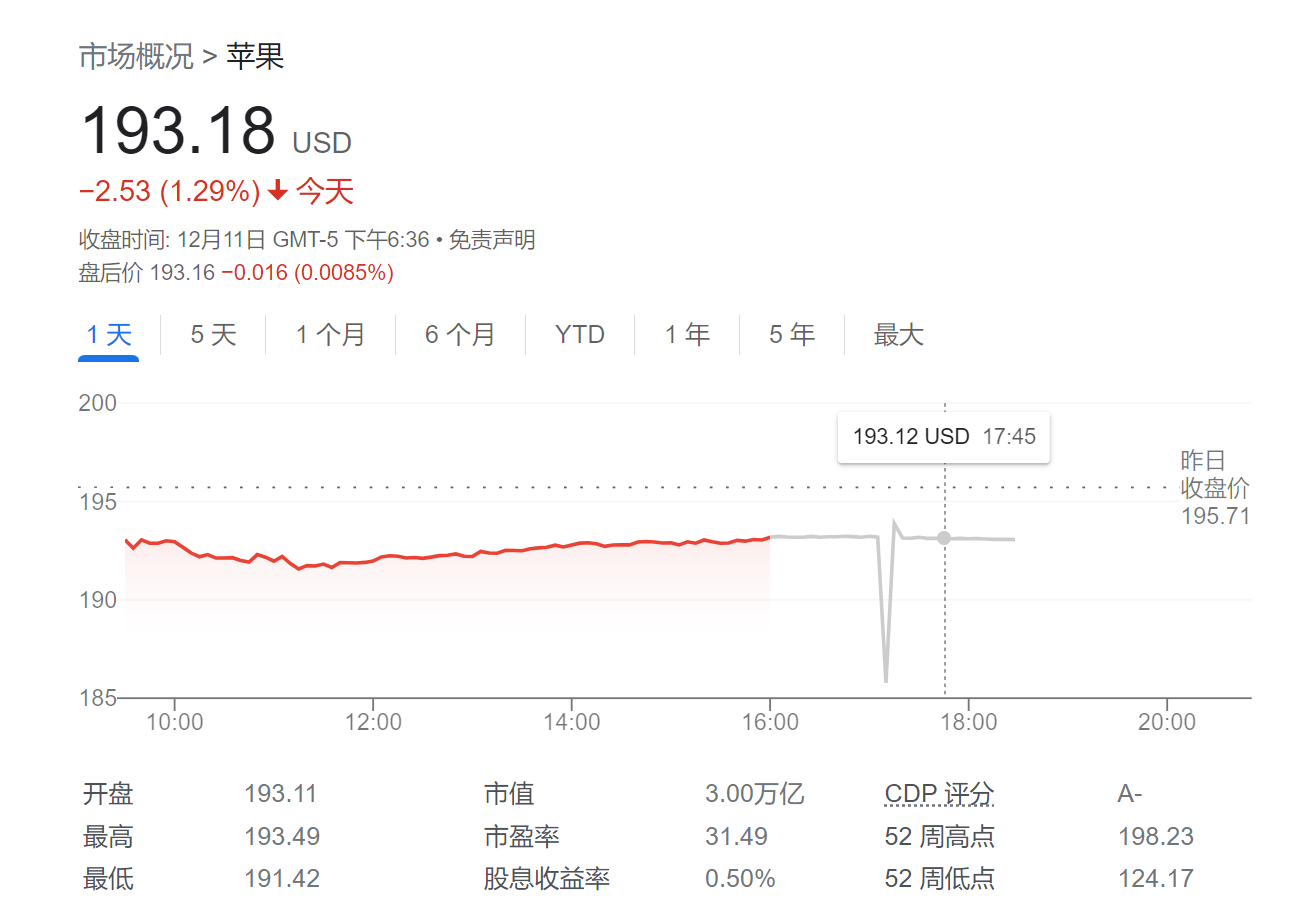This screenshot has height=909, width=1301.
Task: Switch to the 5 天 time range tab
Action: click(x=212, y=335)
